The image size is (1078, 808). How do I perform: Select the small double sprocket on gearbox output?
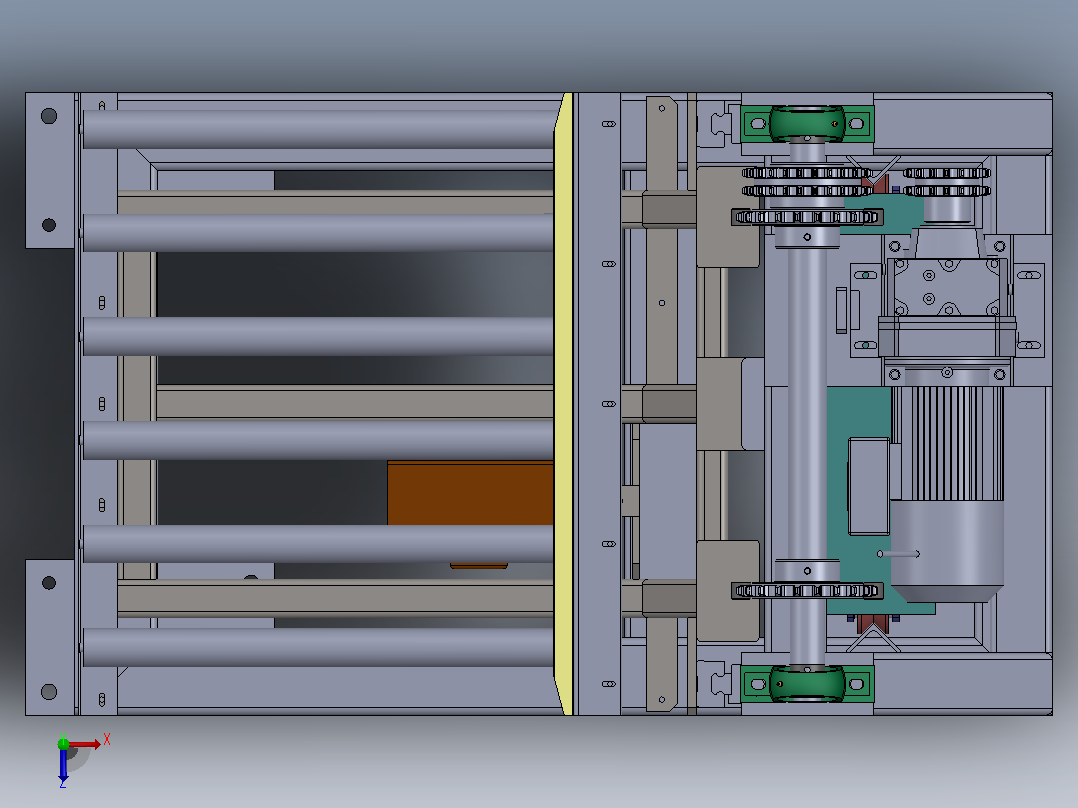pos(947,182)
